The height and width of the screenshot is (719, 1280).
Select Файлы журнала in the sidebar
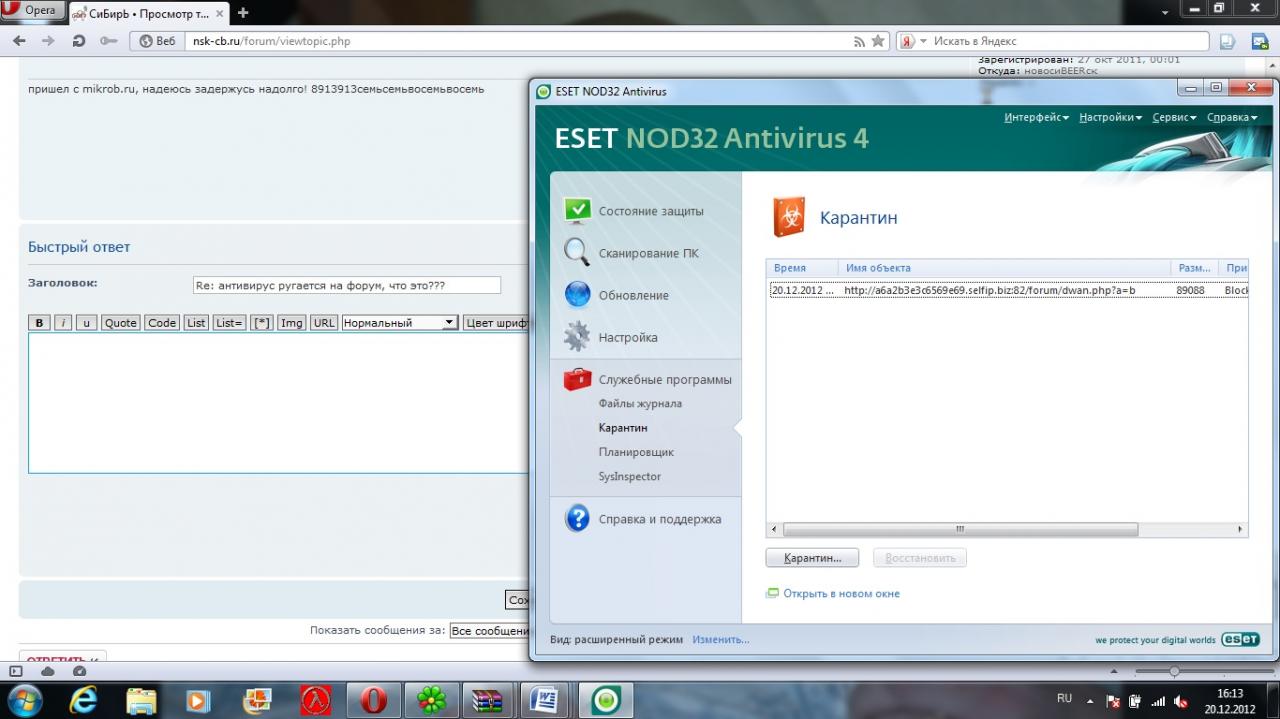point(640,404)
